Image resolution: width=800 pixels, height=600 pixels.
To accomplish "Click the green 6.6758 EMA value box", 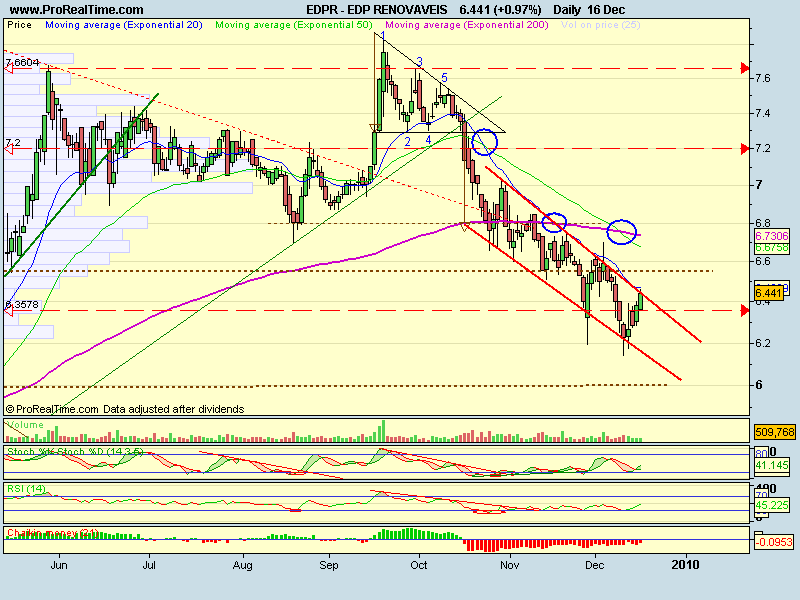I will pos(772,247).
